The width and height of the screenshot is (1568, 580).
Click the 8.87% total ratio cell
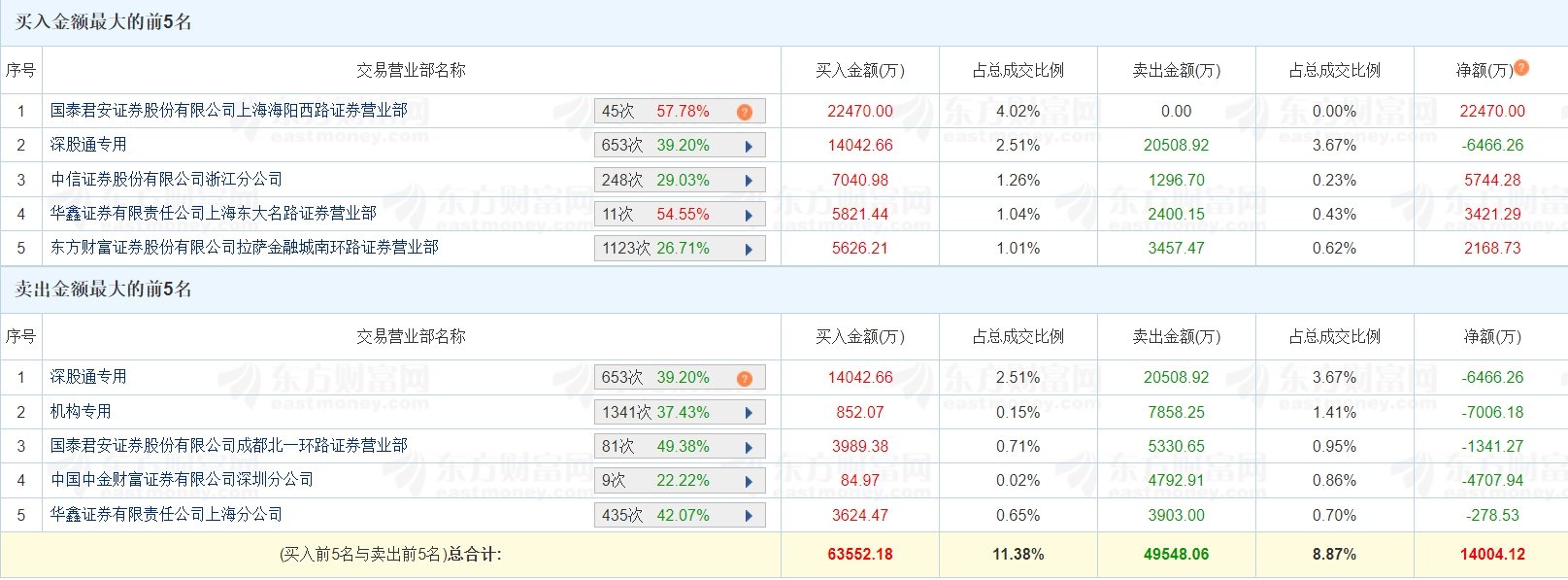(x=1335, y=555)
